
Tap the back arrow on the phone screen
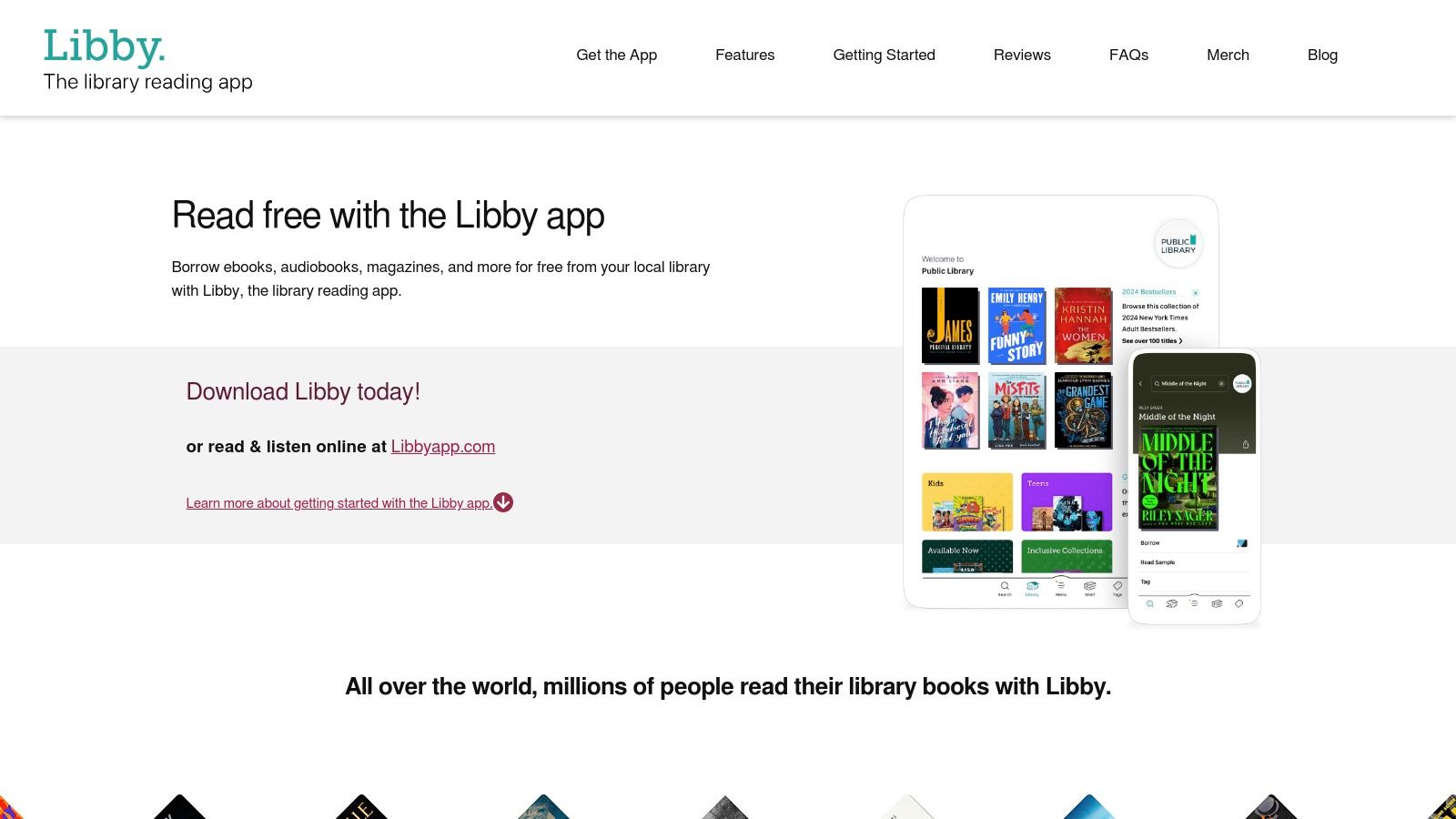[1140, 383]
